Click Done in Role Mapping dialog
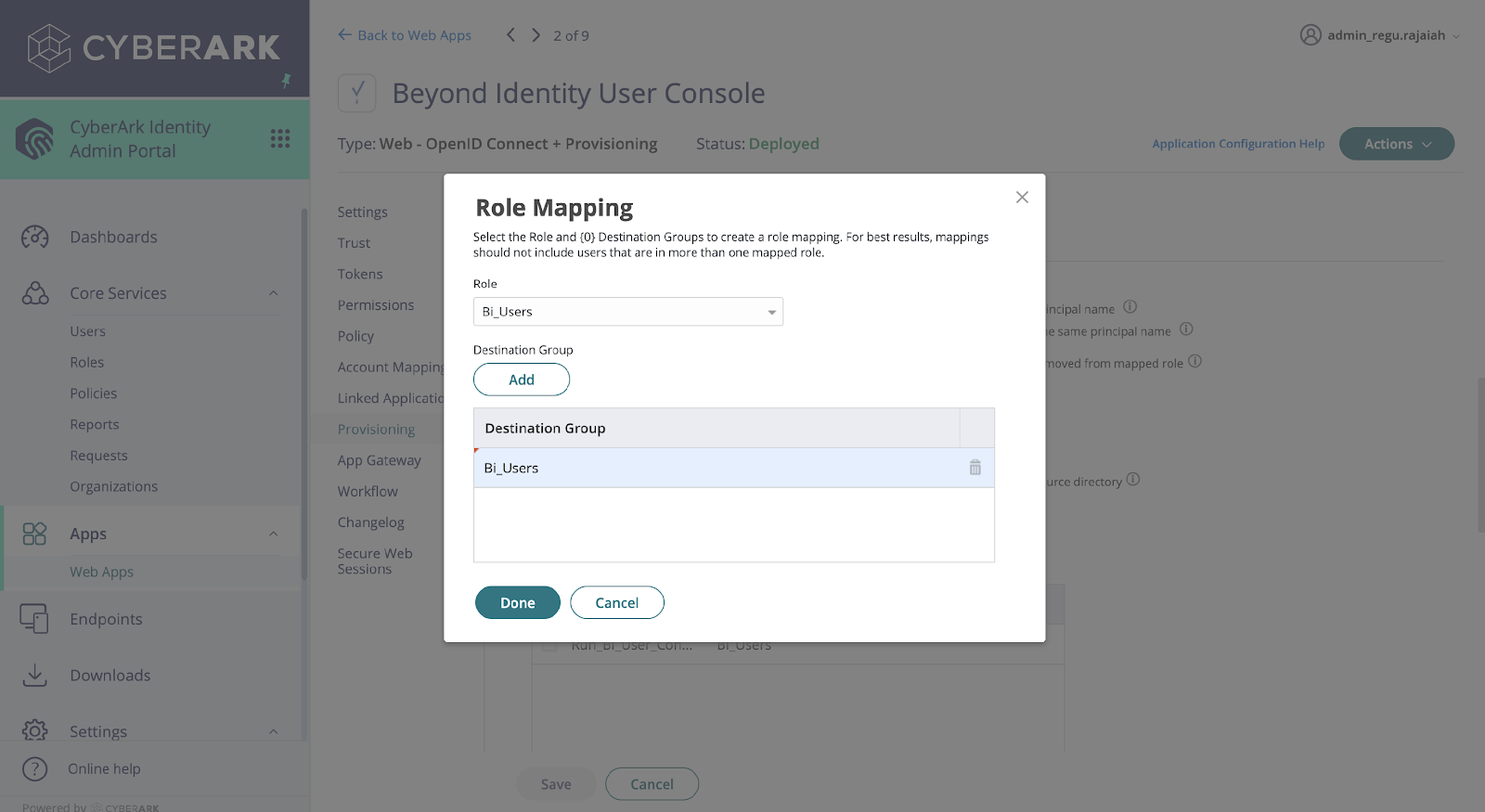Screen dimensions: 1485x812 (x=518, y=602)
